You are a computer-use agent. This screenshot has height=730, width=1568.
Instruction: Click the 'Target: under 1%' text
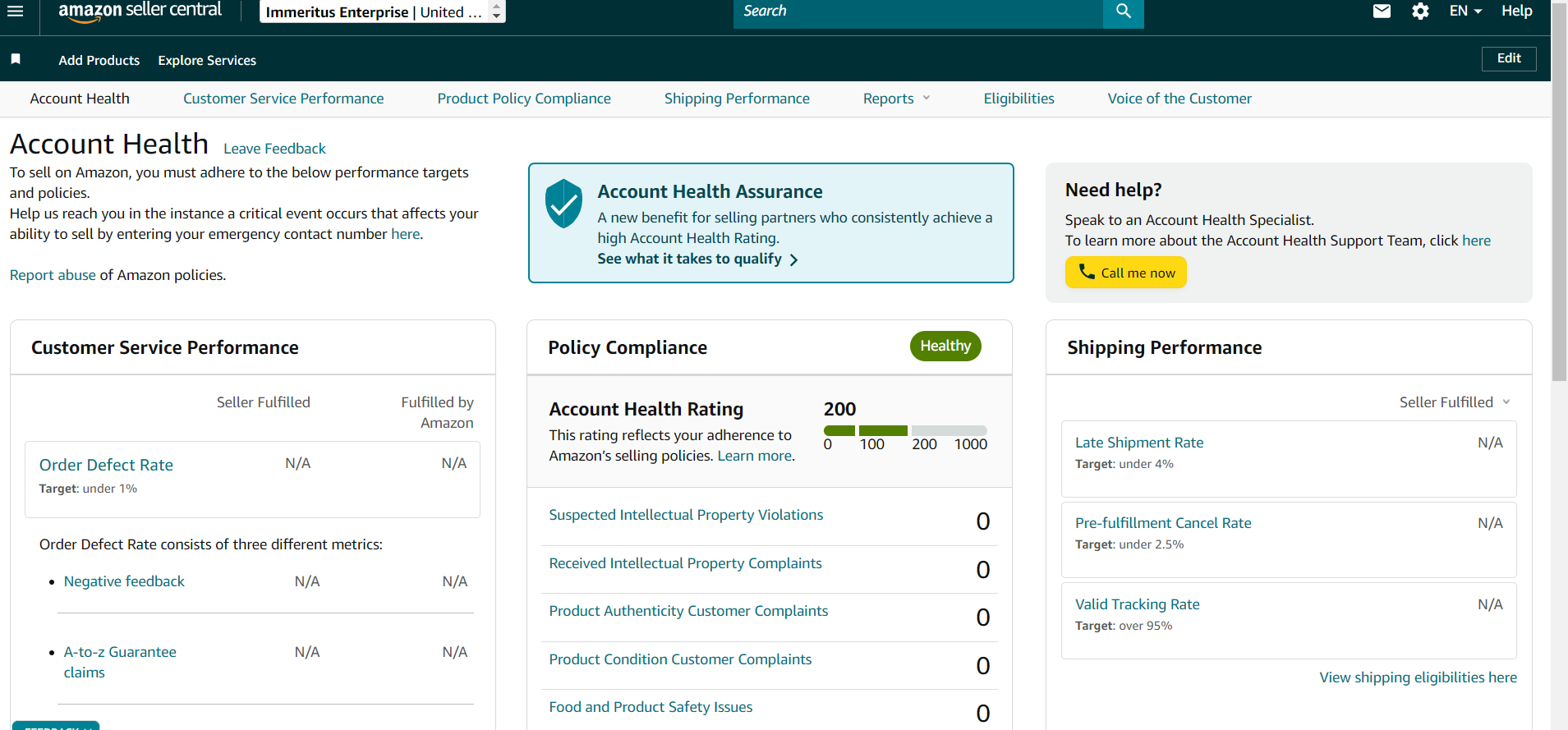tap(88, 489)
